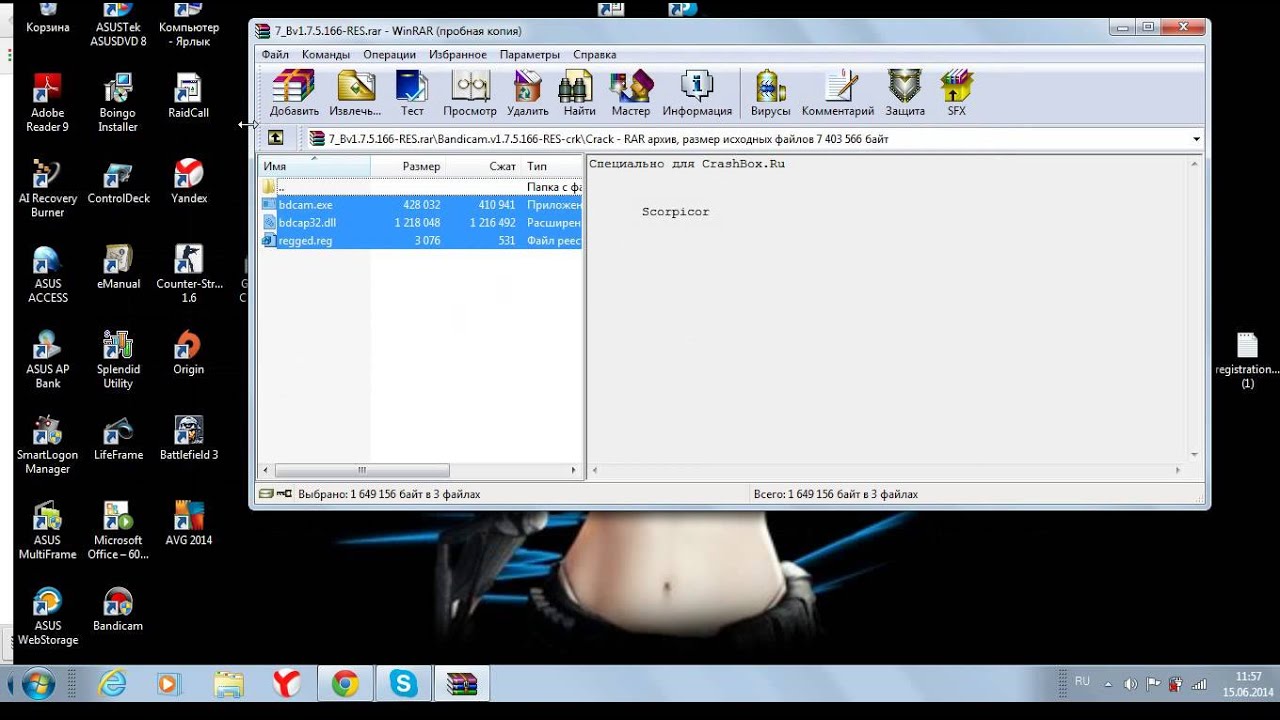The height and width of the screenshot is (720, 1280).
Task: Launch the Мастер (Wizard) tool
Action: 631,92
